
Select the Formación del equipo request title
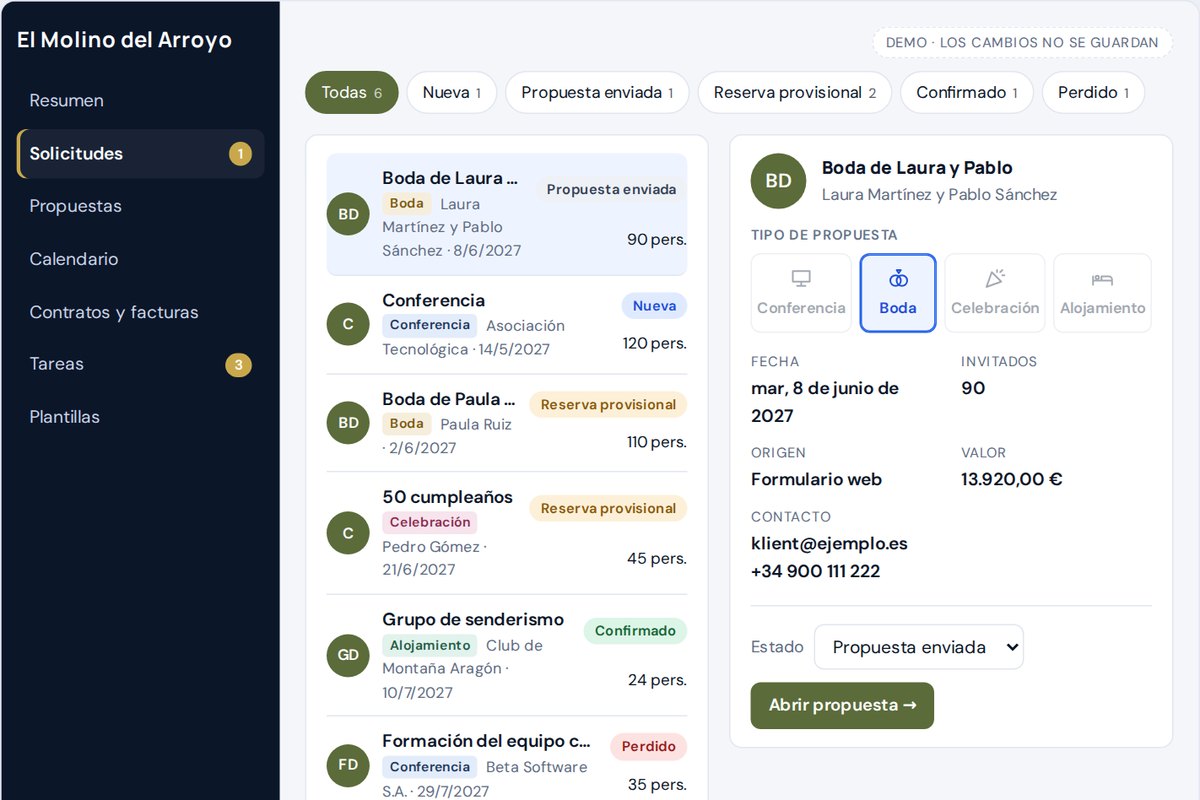(486, 741)
